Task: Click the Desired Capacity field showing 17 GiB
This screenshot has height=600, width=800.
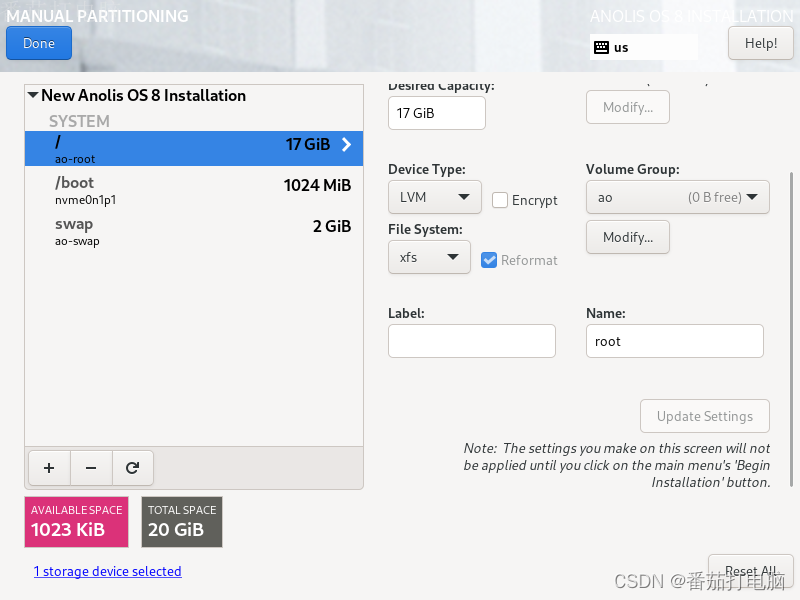Action: coord(437,113)
